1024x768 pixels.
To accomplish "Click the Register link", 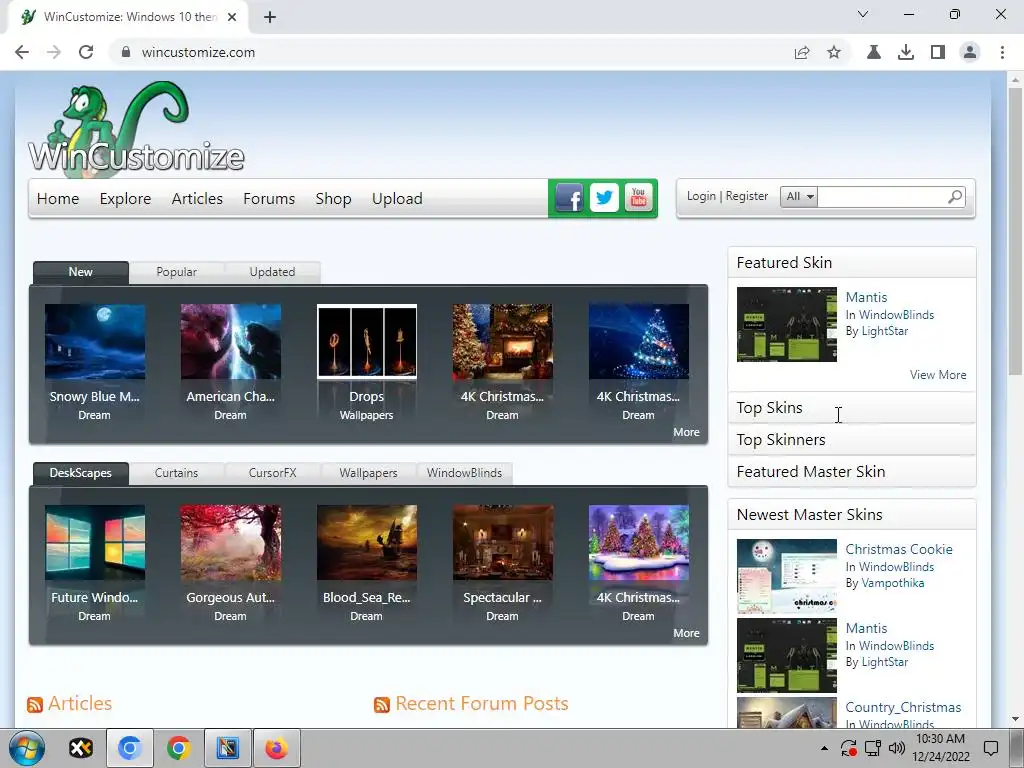I will [746, 196].
